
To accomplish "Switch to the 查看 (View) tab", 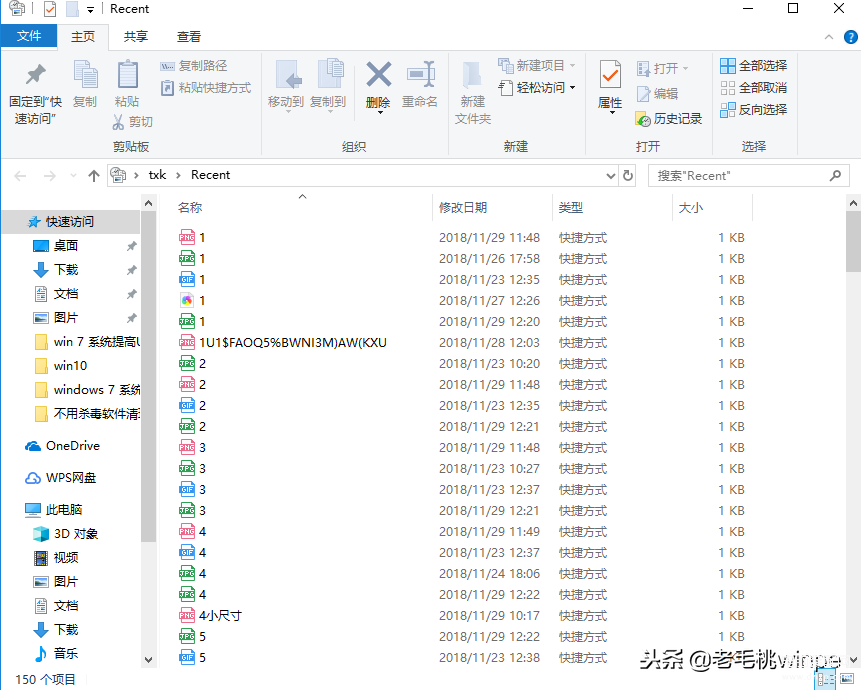I will coord(188,37).
